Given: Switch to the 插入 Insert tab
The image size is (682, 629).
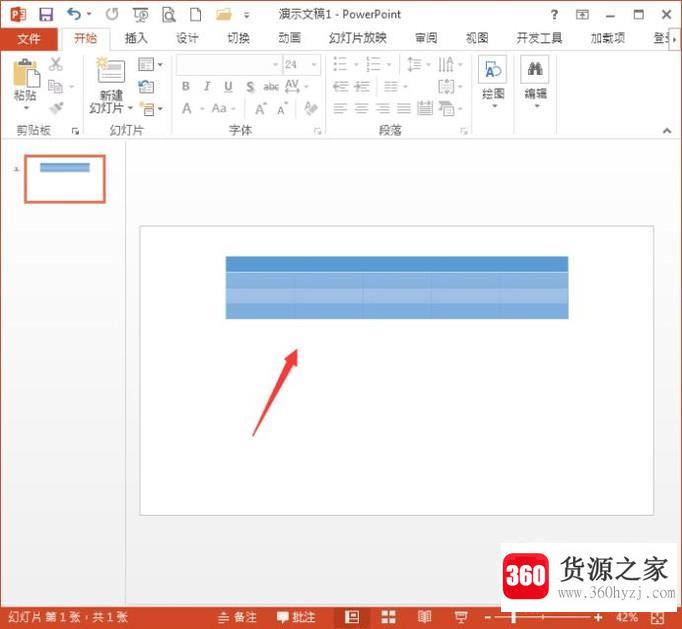Looking at the screenshot, I should pyautogui.click(x=136, y=38).
